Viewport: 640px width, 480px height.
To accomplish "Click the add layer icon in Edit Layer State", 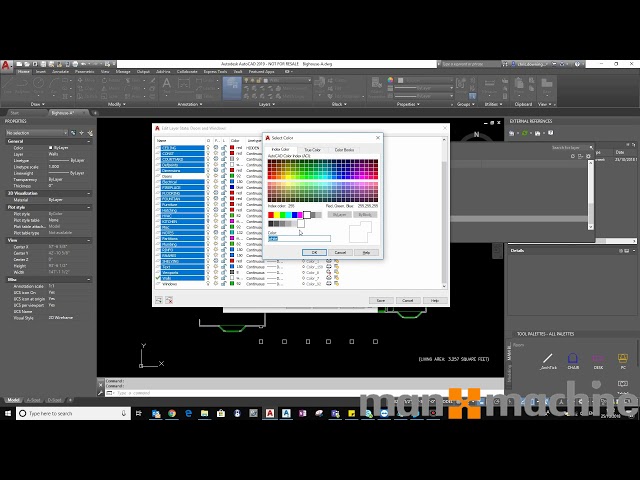I will [x=159, y=300].
